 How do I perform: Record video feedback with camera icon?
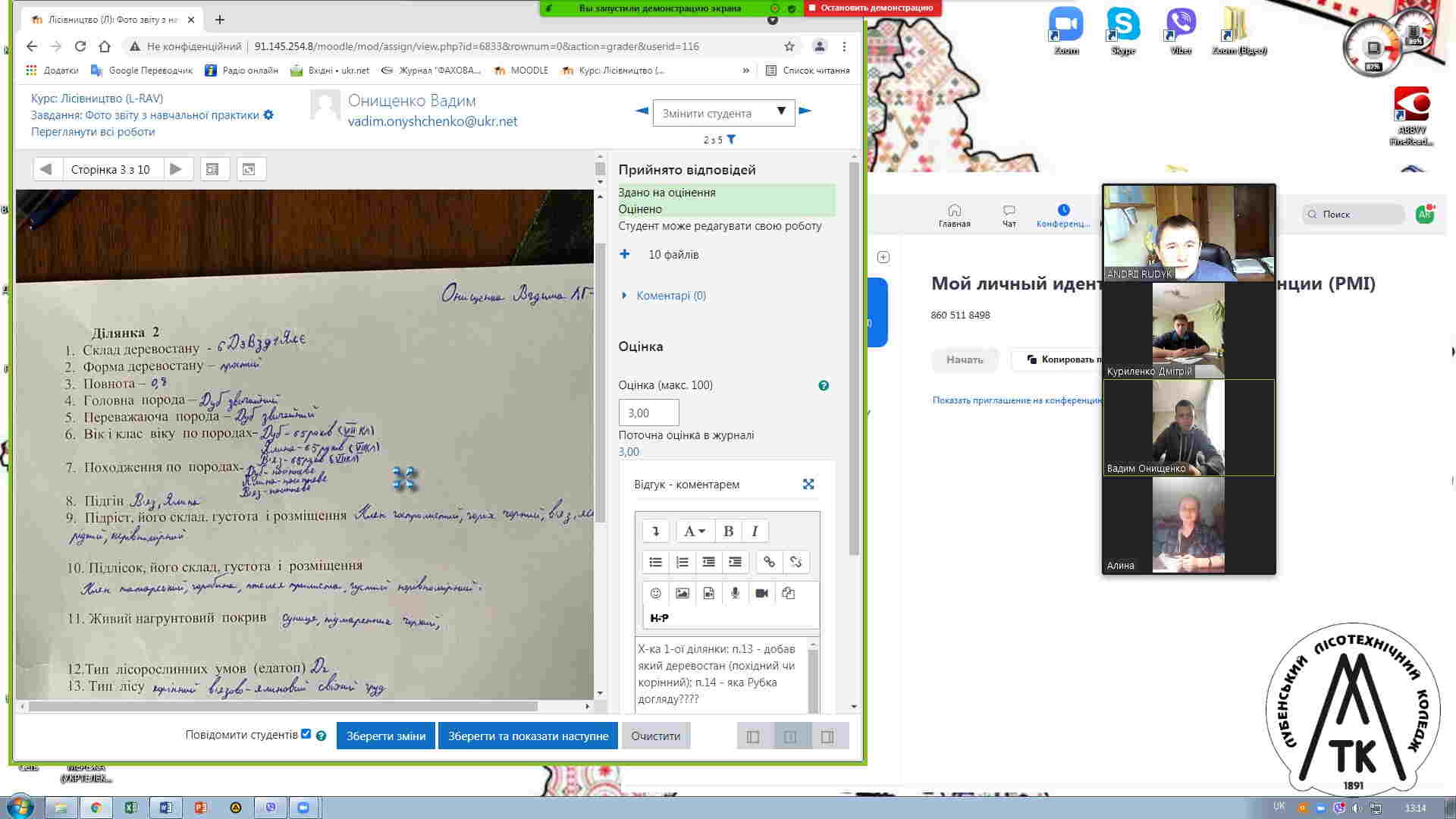[762, 593]
